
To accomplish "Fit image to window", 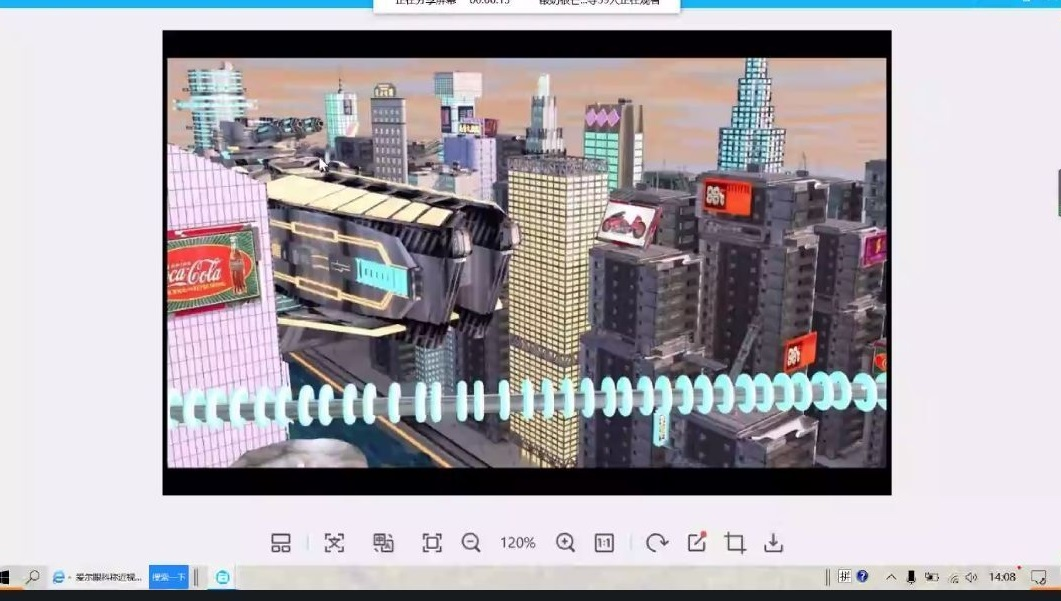I will (432, 543).
